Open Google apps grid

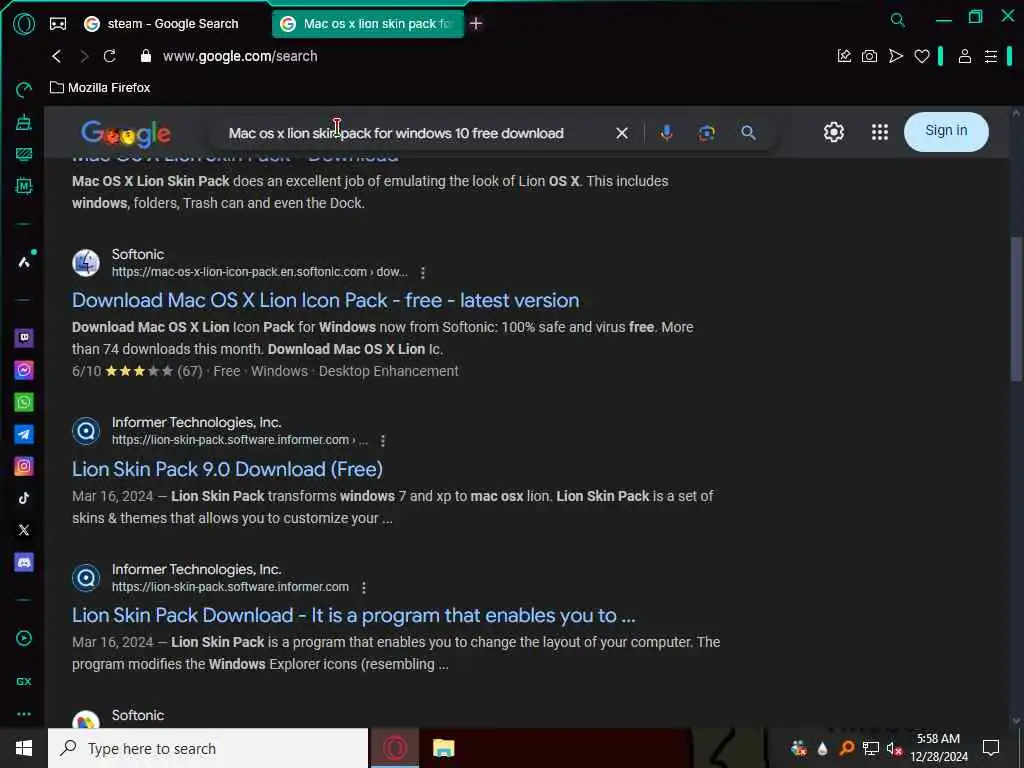(x=880, y=133)
